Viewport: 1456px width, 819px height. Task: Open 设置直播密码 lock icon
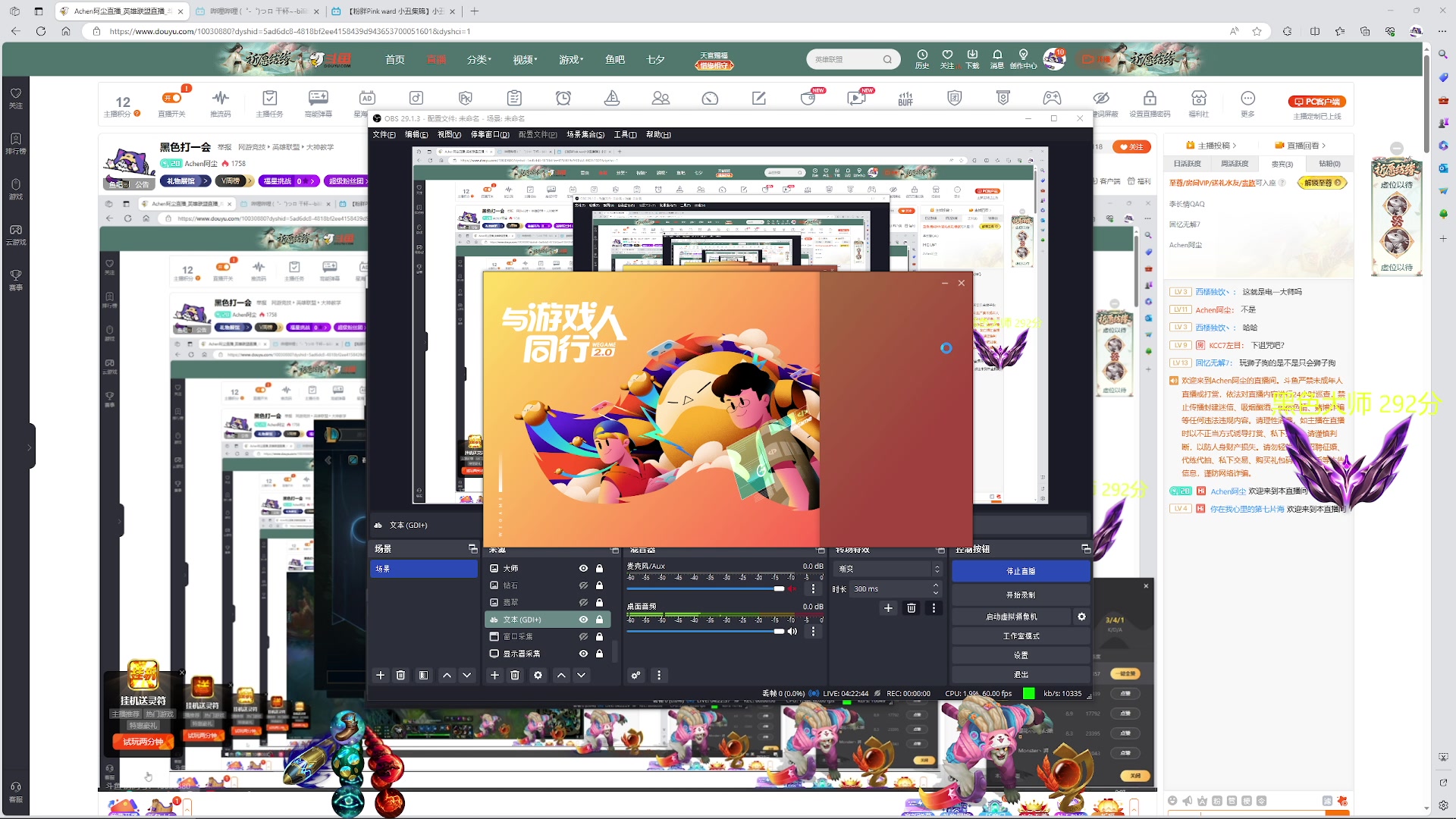click(1150, 103)
